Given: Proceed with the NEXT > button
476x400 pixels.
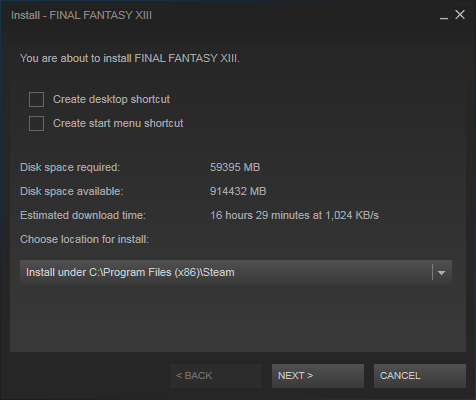Looking at the screenshot, I should [318, 376].
